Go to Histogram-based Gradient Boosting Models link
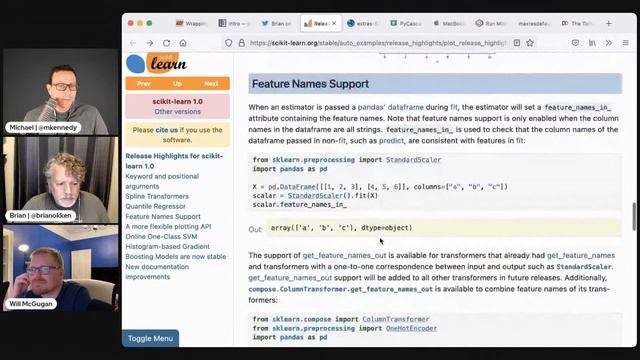Viewport: 640px width, 360px height. point(176,251)
